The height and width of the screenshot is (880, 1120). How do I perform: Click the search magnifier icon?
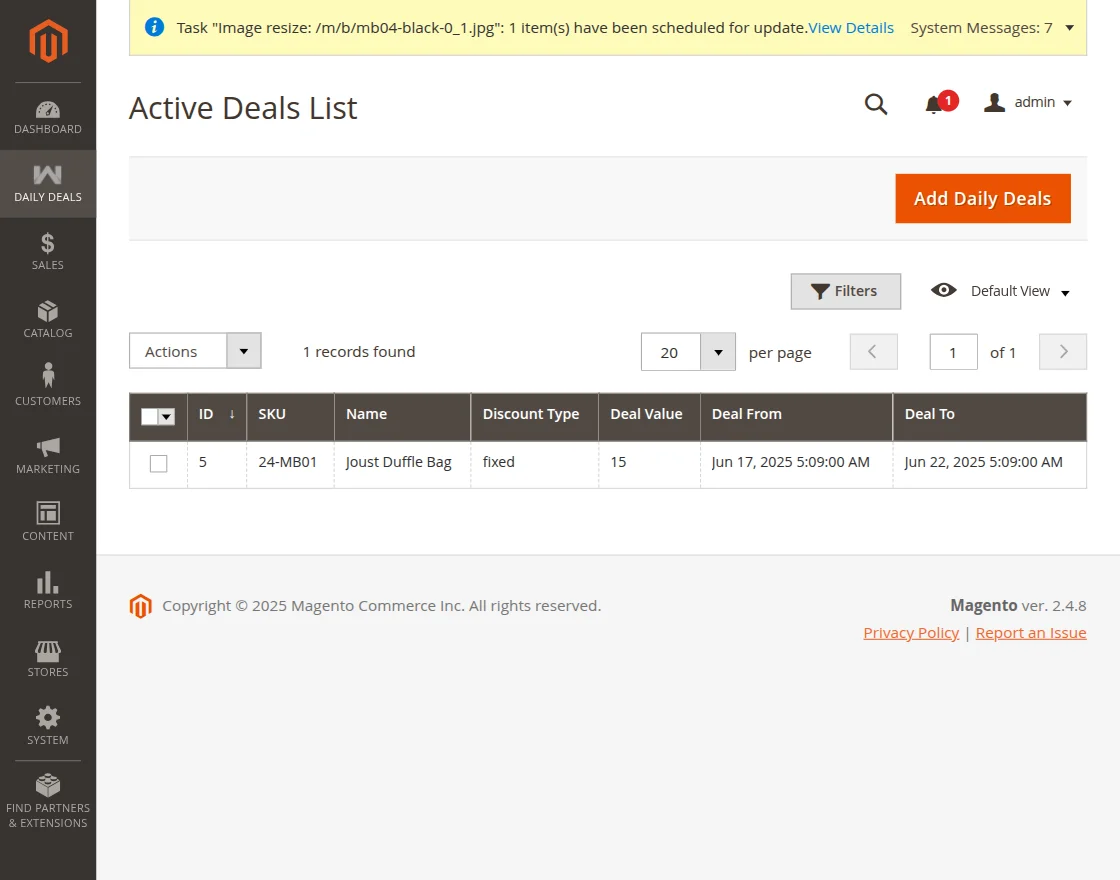[x=876, y=104]
